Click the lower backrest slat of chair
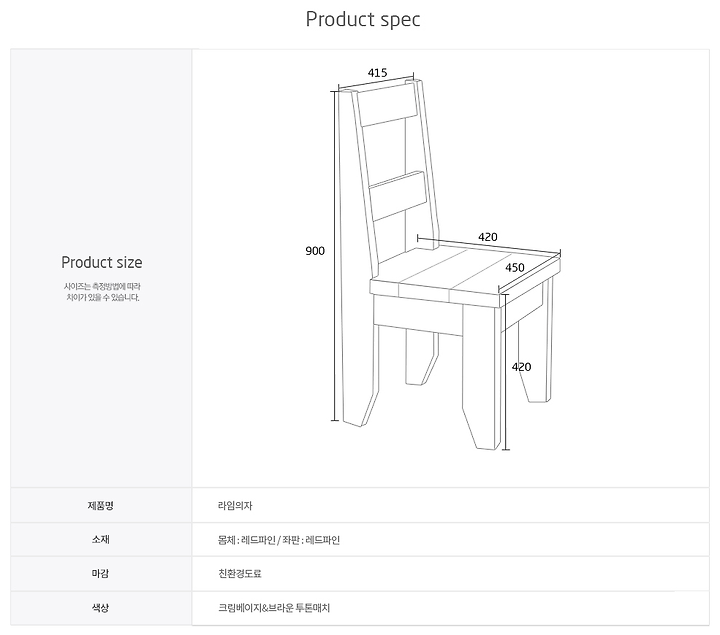This screenshot has height=635, width=720. click(x=398, y=197)
